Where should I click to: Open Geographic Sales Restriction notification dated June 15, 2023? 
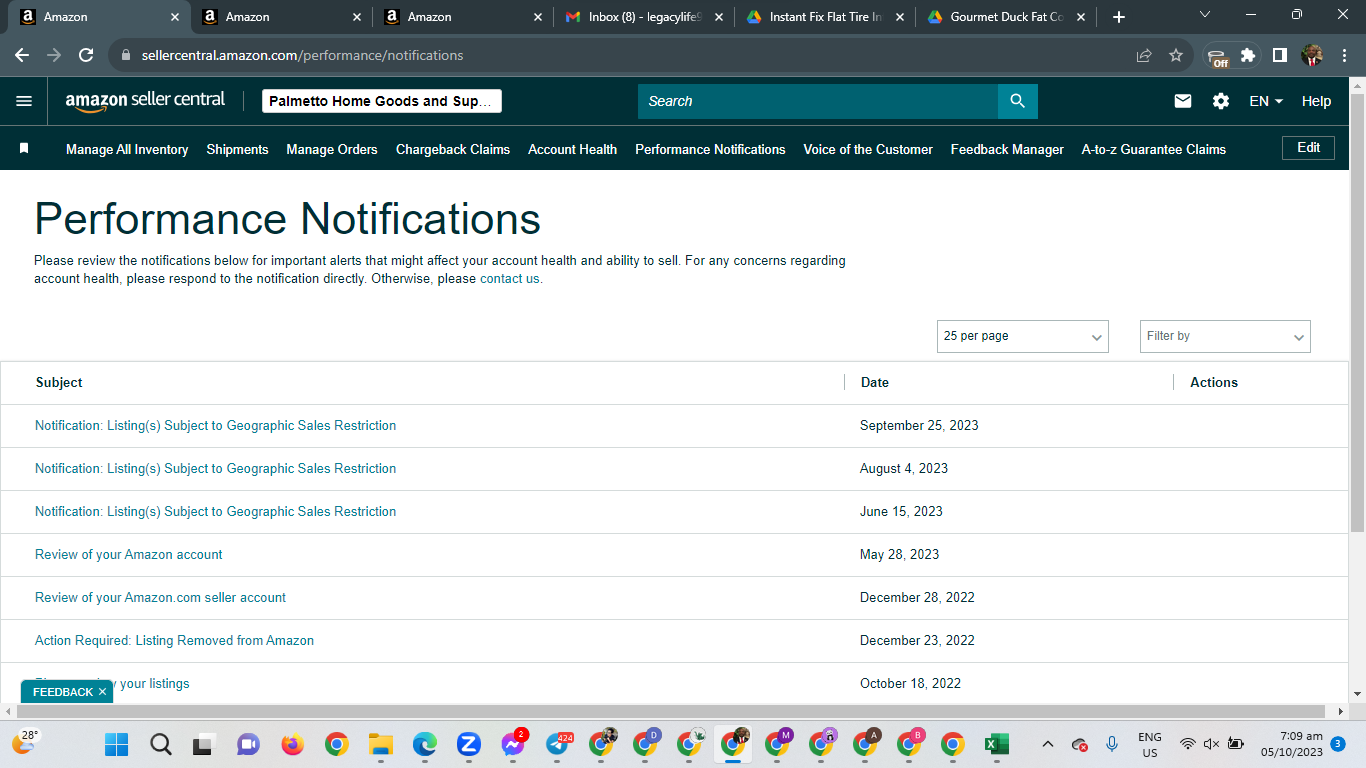(x=215, y=512)
